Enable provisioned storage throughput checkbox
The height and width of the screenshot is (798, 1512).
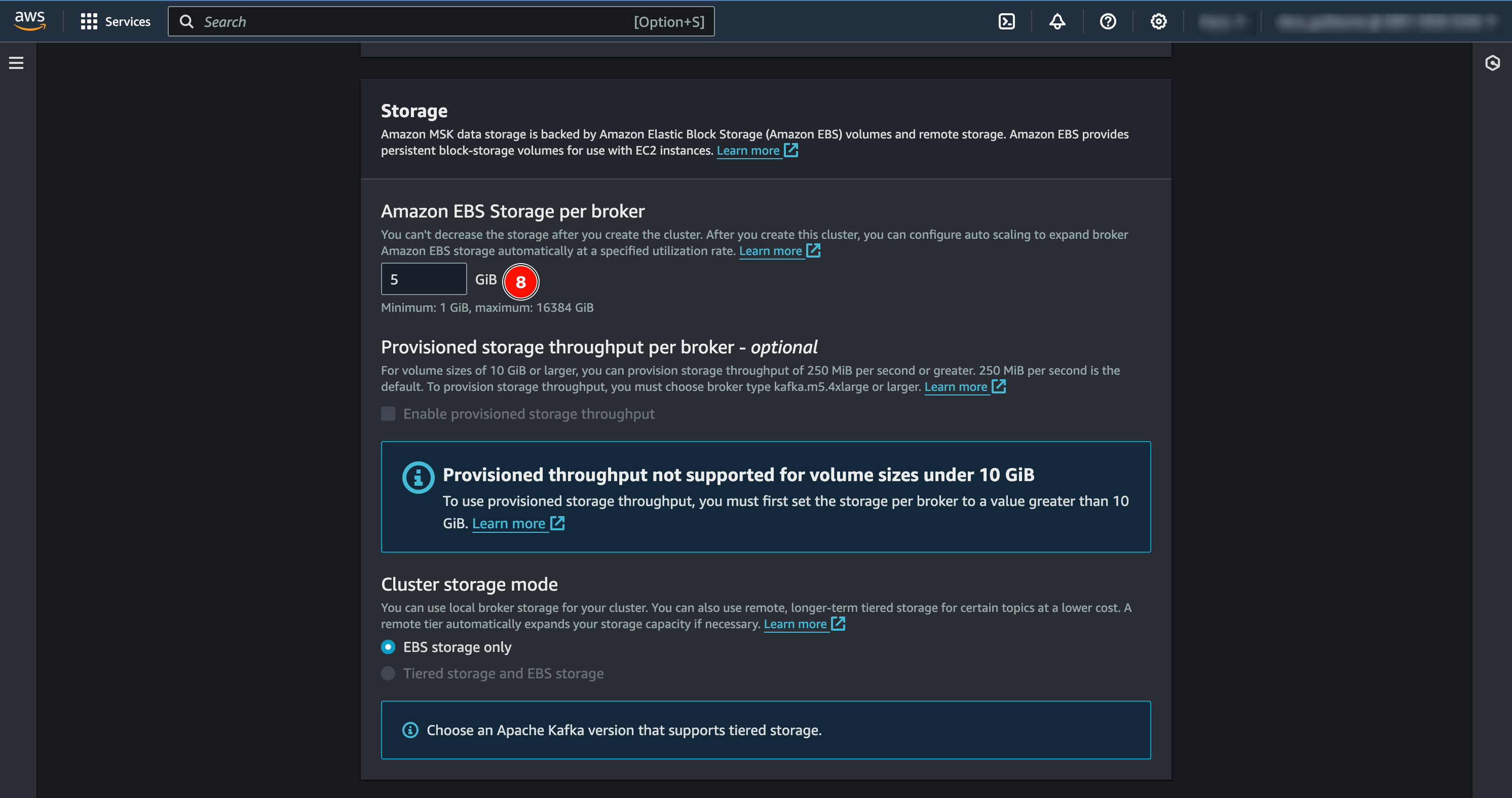(x=388, y=414)
